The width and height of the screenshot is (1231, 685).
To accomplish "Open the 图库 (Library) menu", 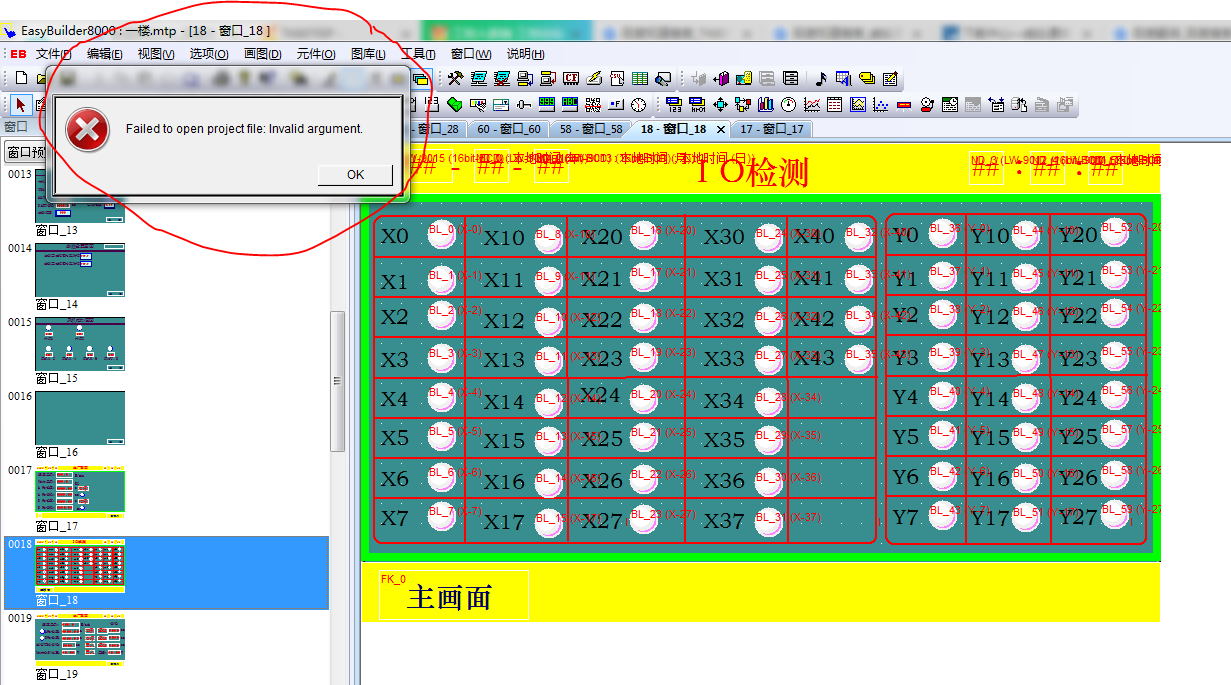I will pyautogui.click(x=367, y=54).
